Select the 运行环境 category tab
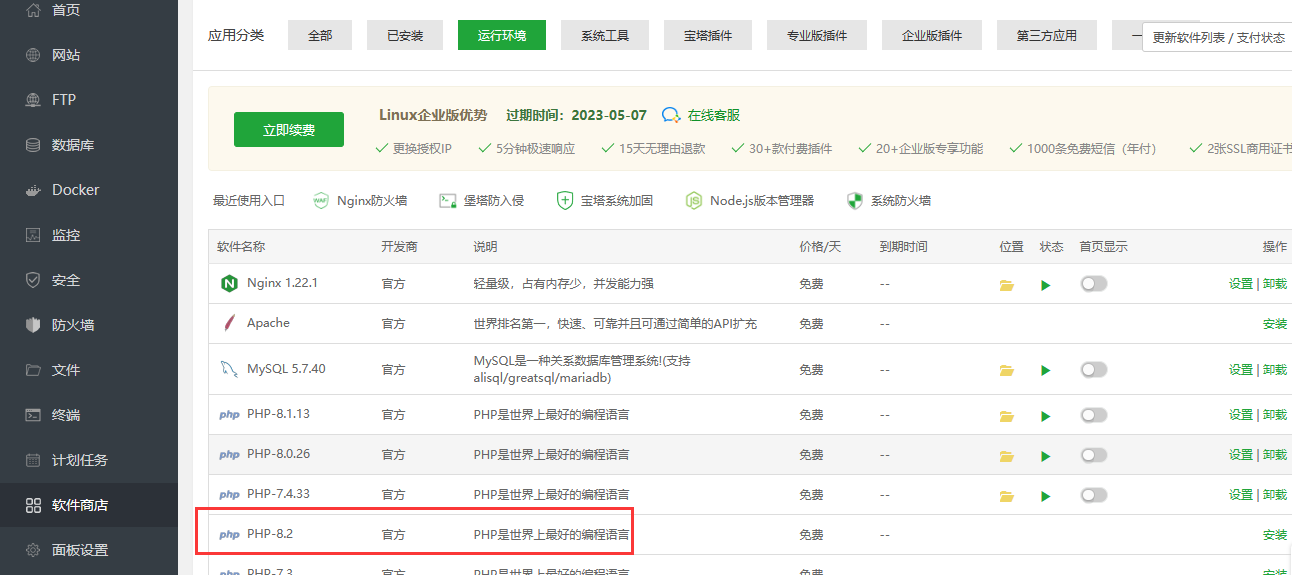This screenshot has height=575, width=1292. [502, 35]
